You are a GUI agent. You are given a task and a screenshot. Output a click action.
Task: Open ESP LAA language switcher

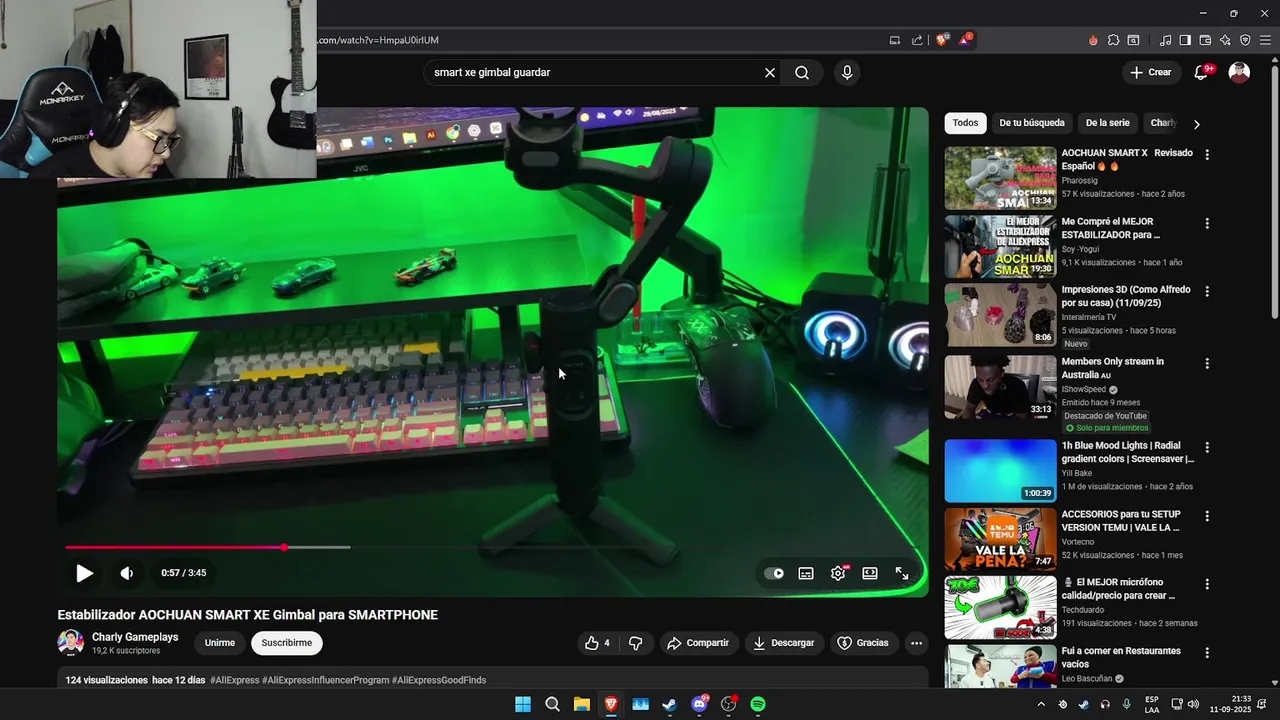[1152, 704]
